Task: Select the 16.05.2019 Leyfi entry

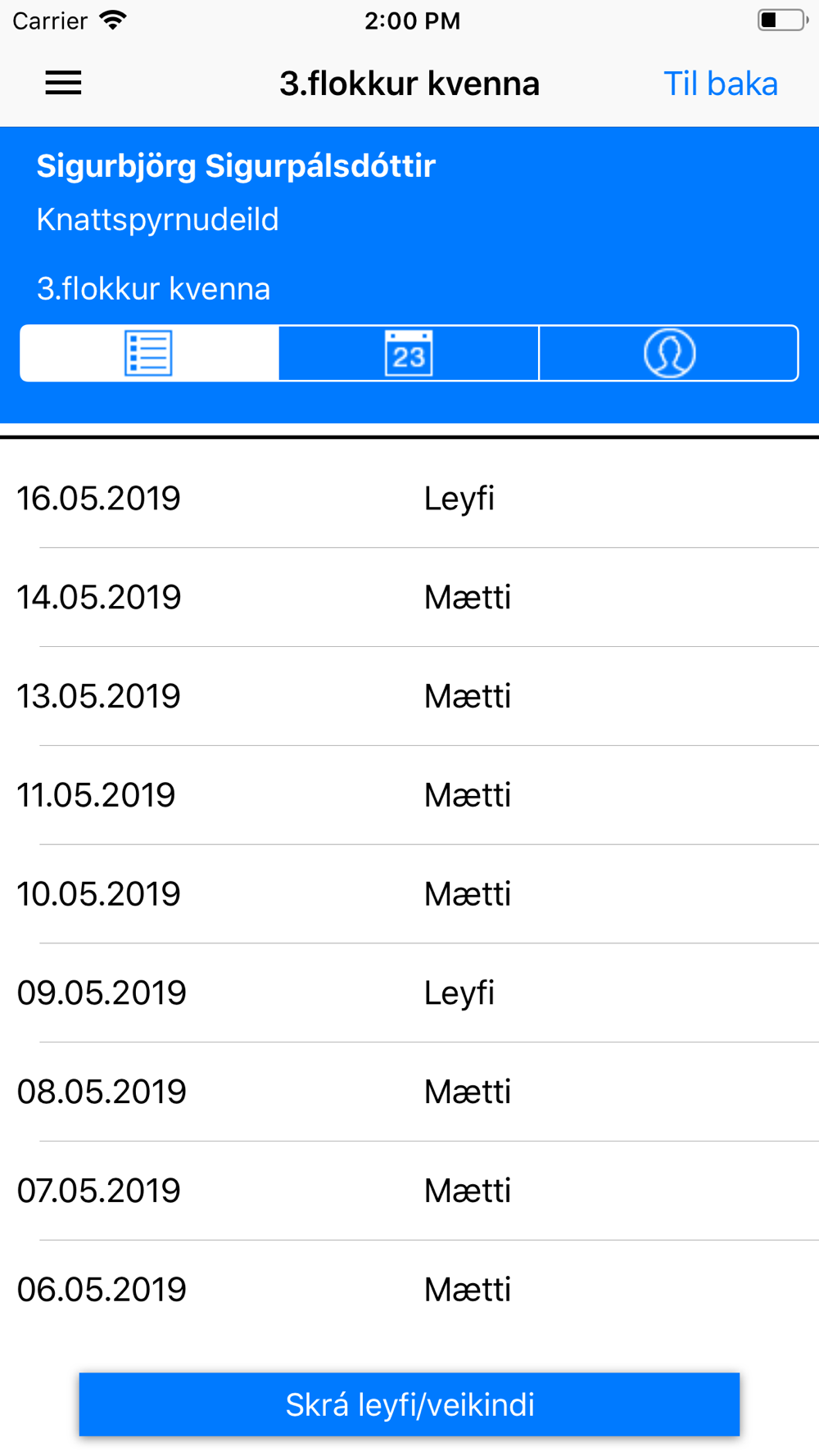Action: click(x=409, y=498)
